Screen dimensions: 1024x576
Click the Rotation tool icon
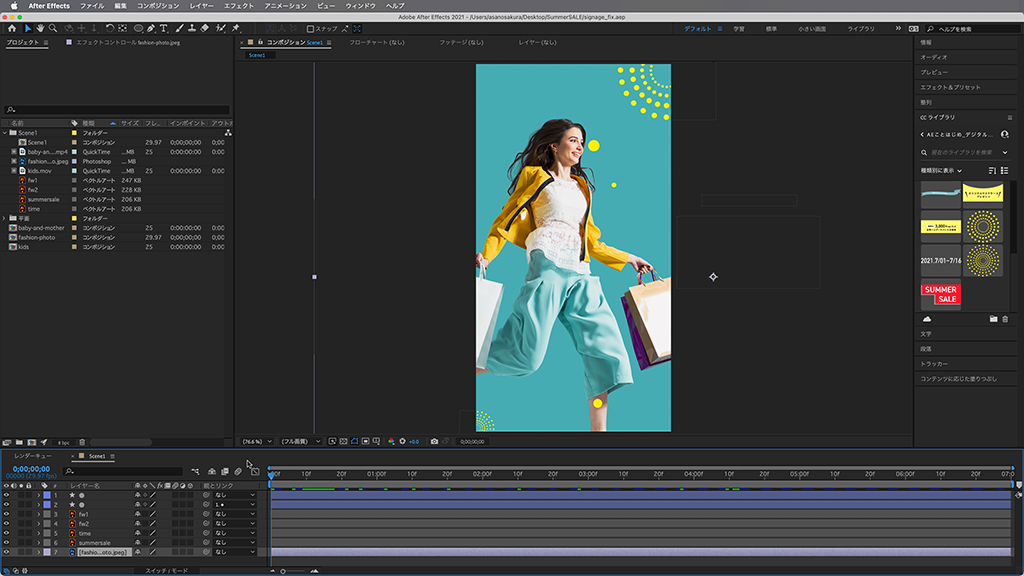pos(109,29)
